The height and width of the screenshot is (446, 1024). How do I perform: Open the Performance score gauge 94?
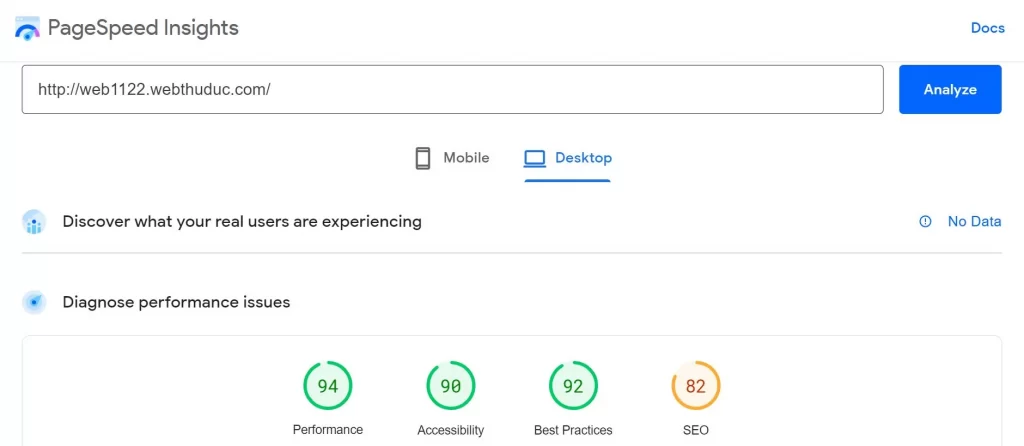[328, 386]
